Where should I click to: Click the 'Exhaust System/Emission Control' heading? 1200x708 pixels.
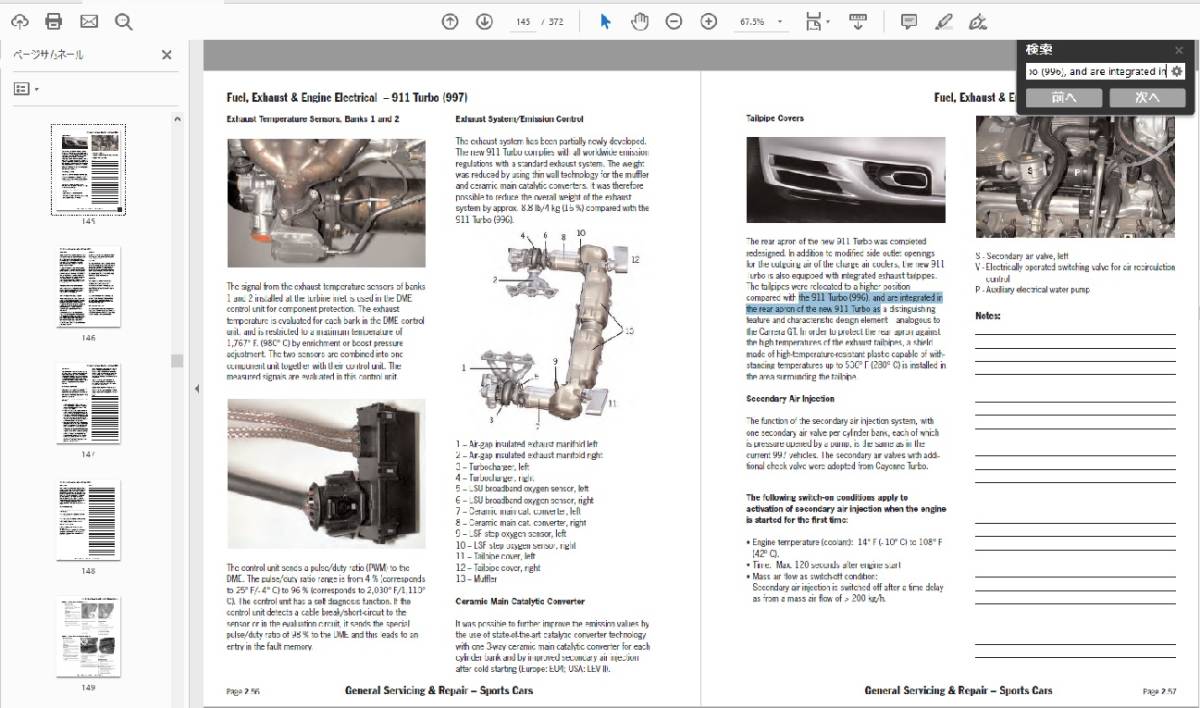click(x=519, y=119)
